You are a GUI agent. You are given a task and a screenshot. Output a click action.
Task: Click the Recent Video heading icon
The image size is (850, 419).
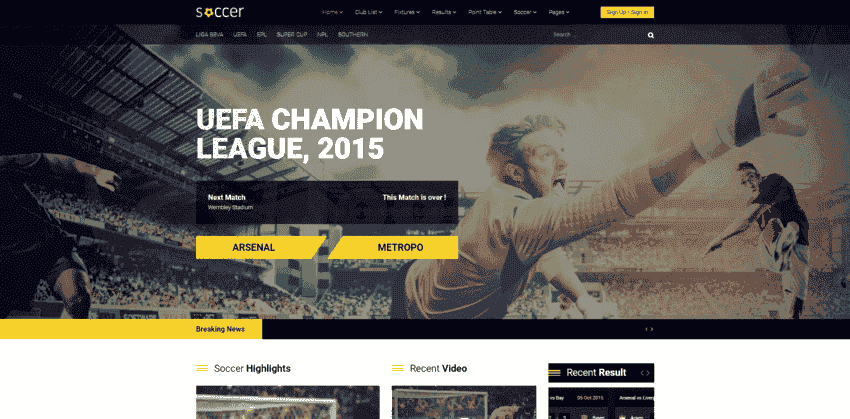[x=397, y=369]
